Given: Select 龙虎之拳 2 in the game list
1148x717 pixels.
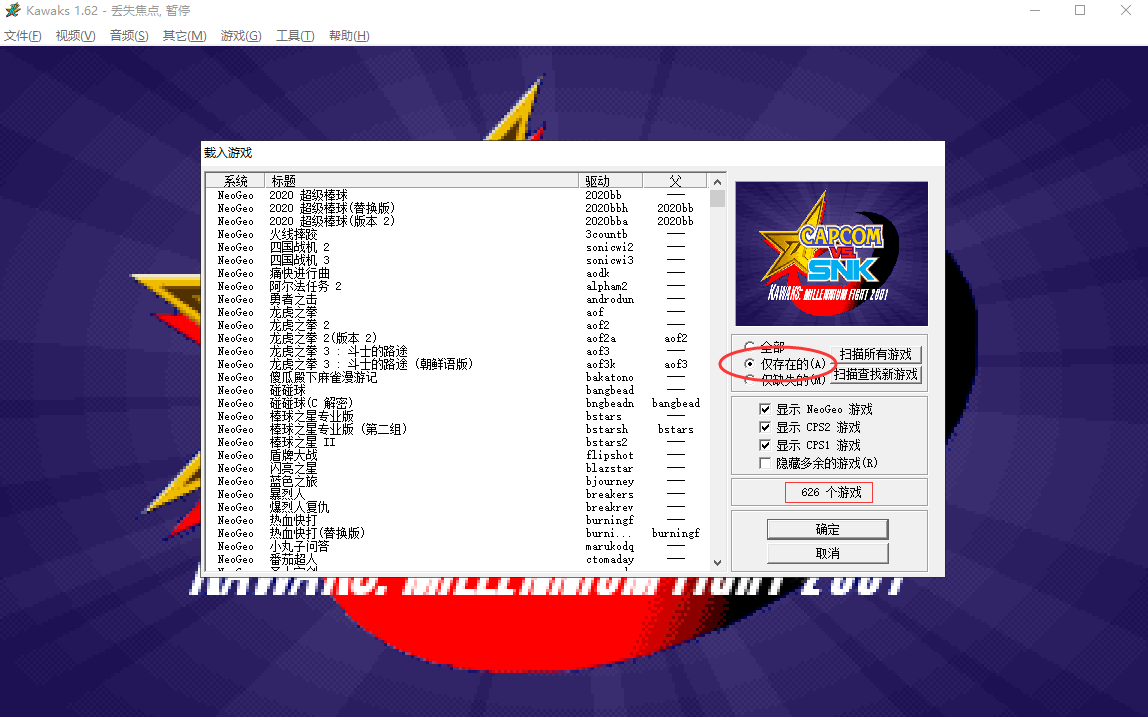Looking at the screenshot, I should (x=299, y=325).
